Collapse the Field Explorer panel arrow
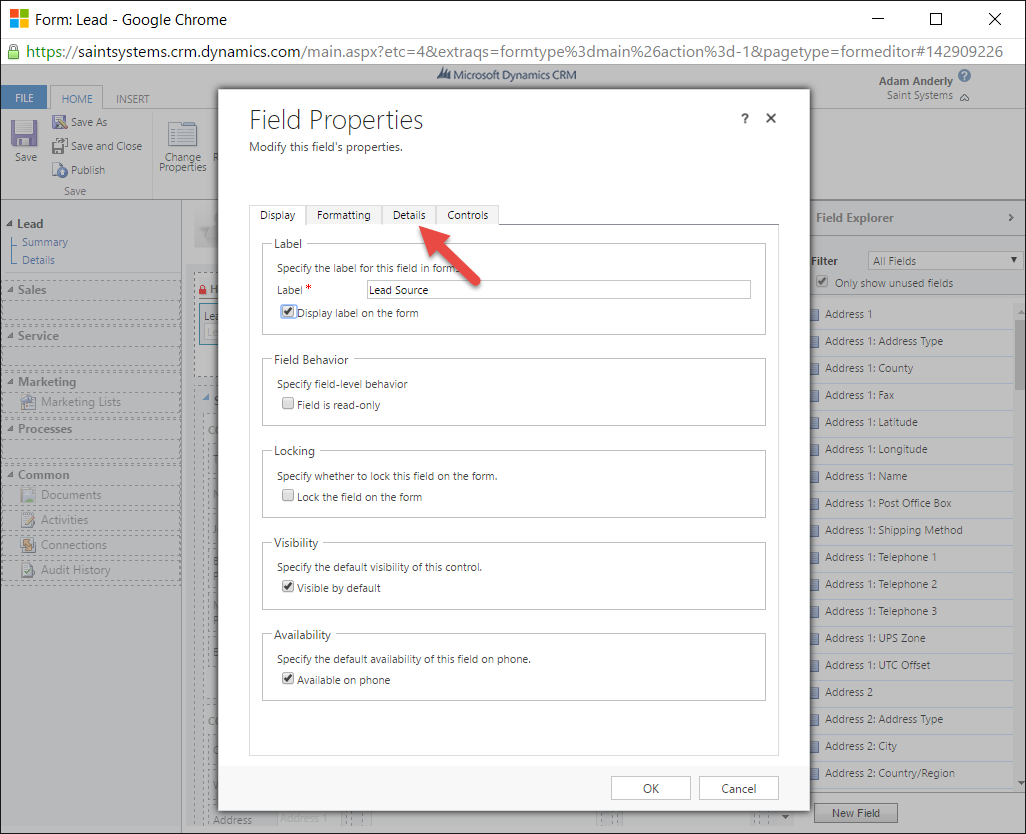 (1010, 218)
